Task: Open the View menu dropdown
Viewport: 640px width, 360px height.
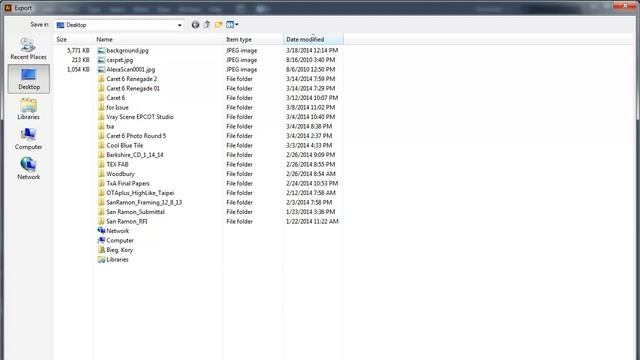Action: pyautogui.click(x=232, y=25)
